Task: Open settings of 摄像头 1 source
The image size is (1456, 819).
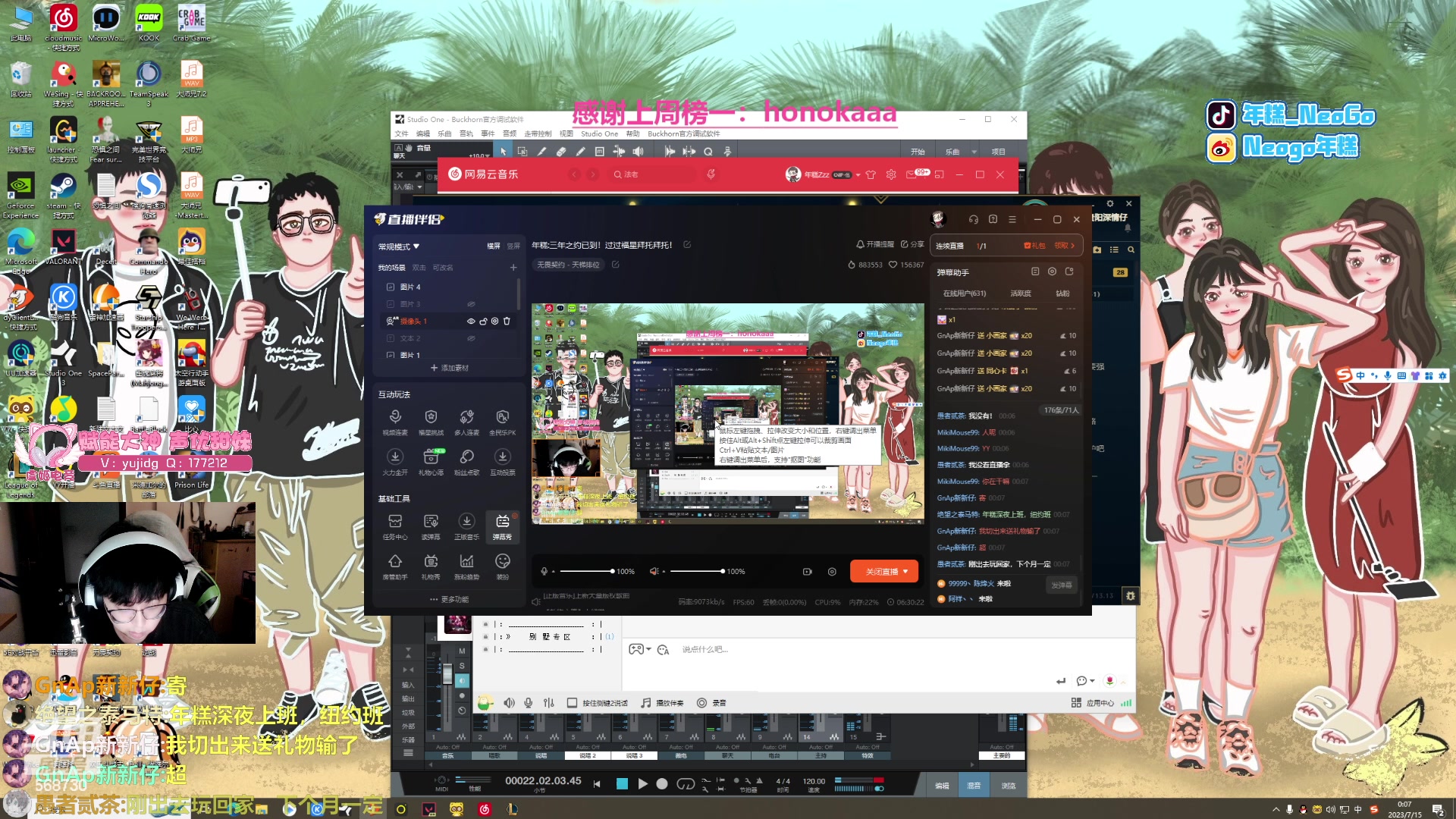Action: (495, 321)
